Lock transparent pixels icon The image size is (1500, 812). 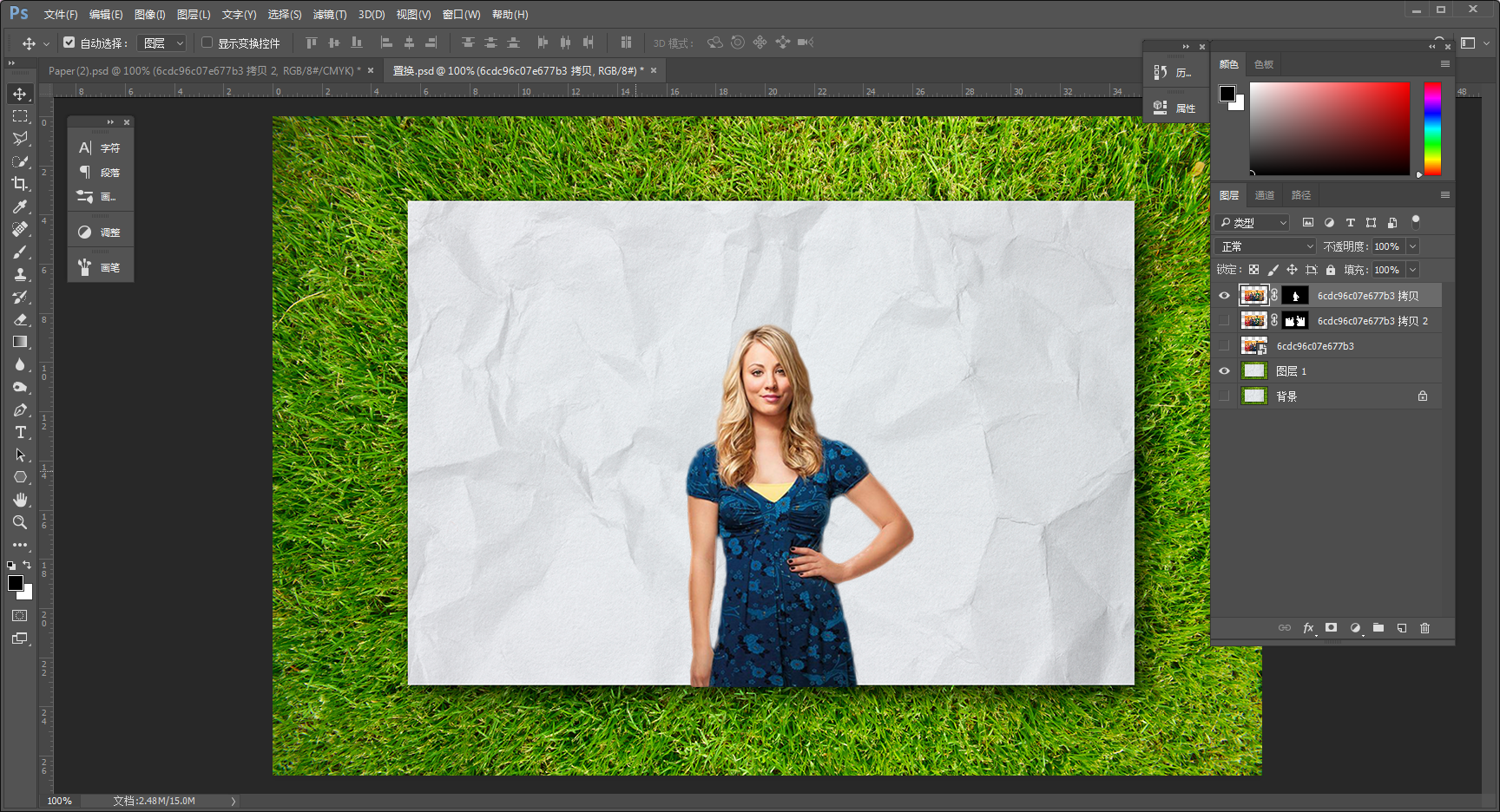(x=1253, y=270)
